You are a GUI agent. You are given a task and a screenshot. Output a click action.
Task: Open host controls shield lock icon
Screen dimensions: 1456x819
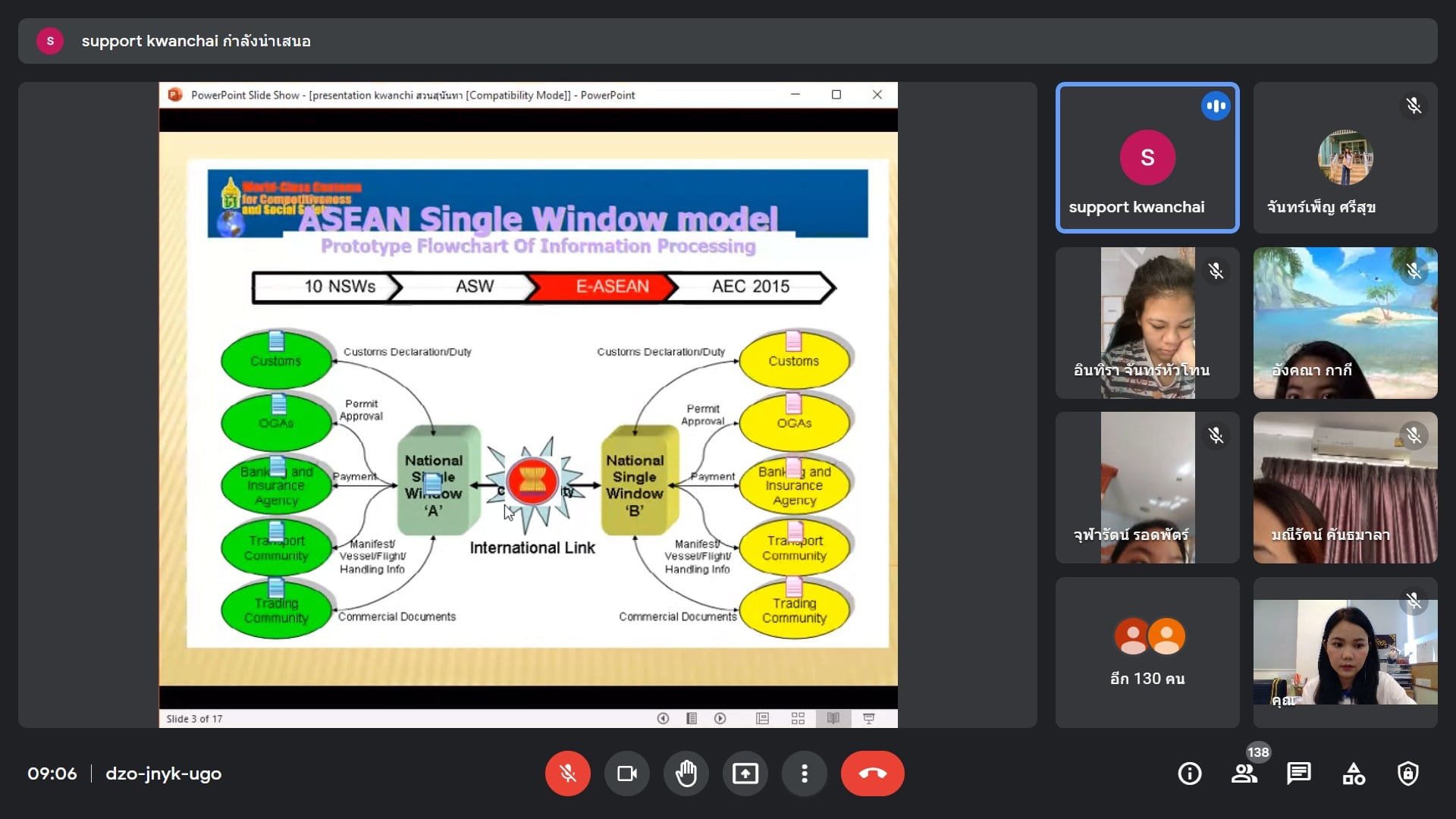tap(1407, 773)
